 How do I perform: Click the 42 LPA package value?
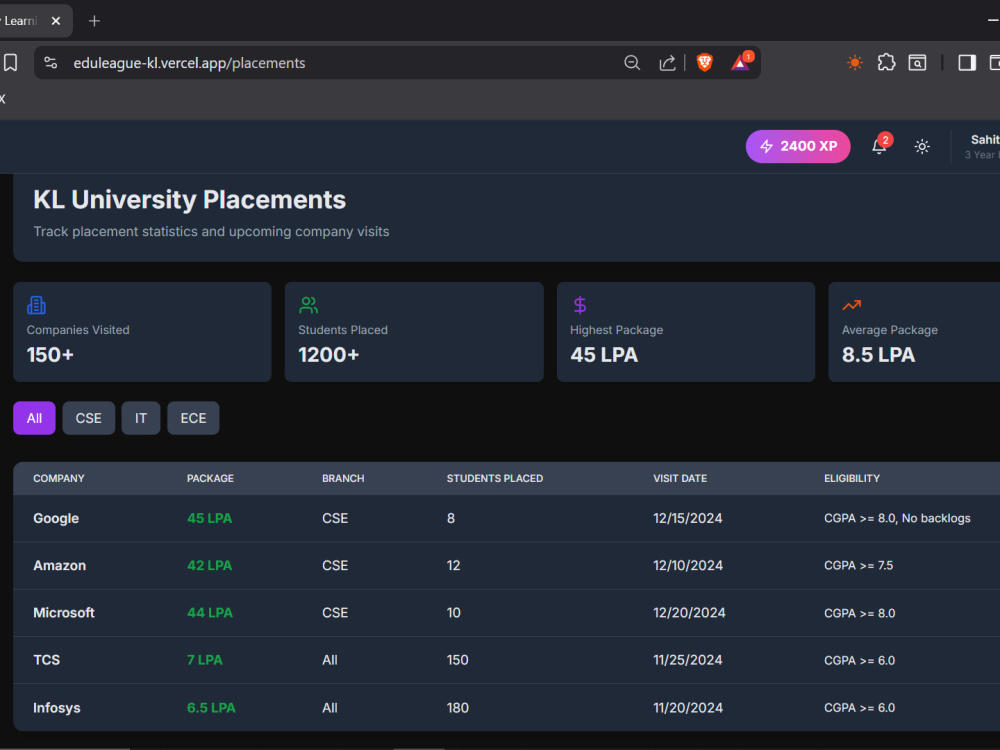[209, 566]
